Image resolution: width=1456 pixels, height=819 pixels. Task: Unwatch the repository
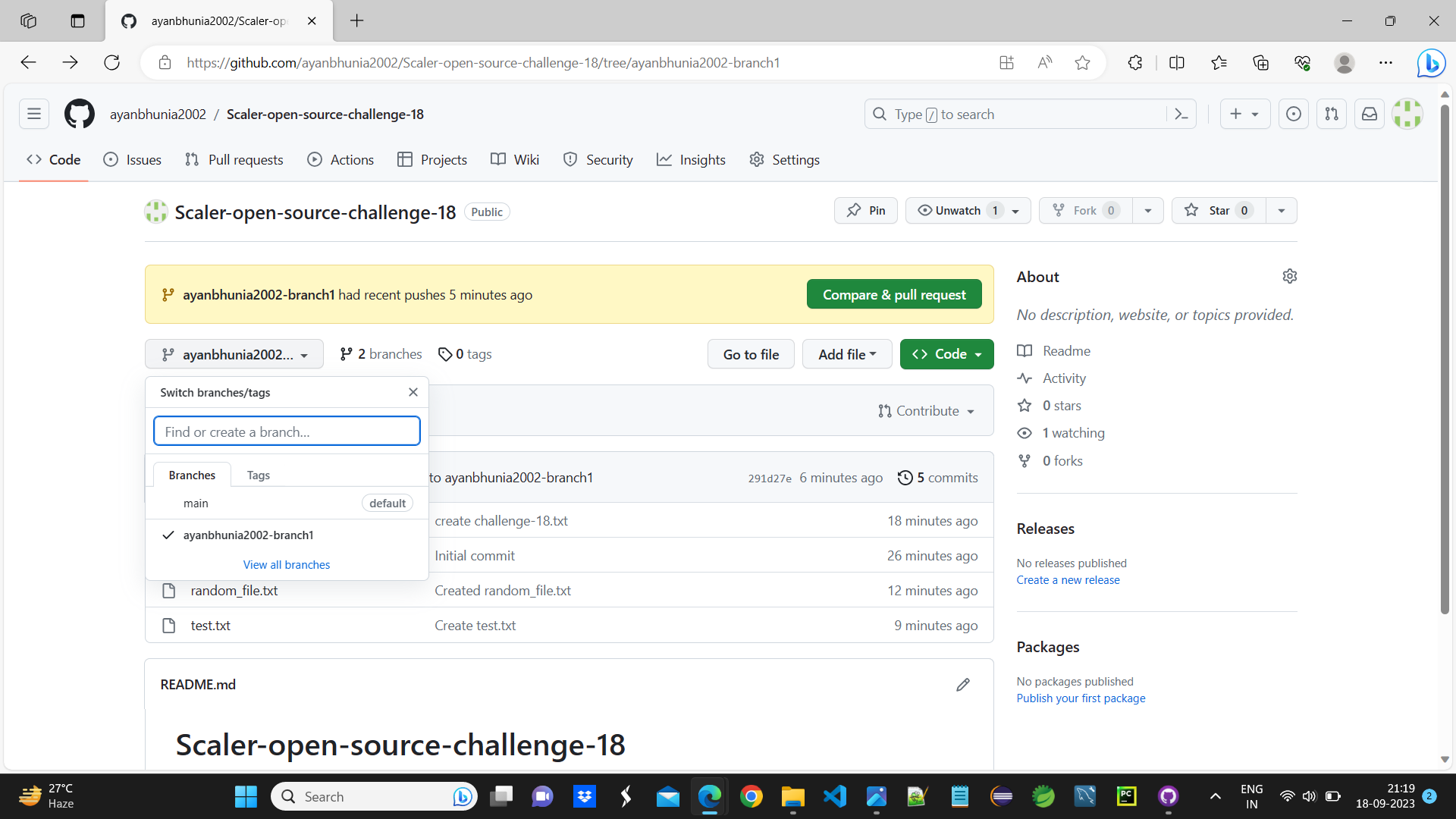click(x=956, y=210)
